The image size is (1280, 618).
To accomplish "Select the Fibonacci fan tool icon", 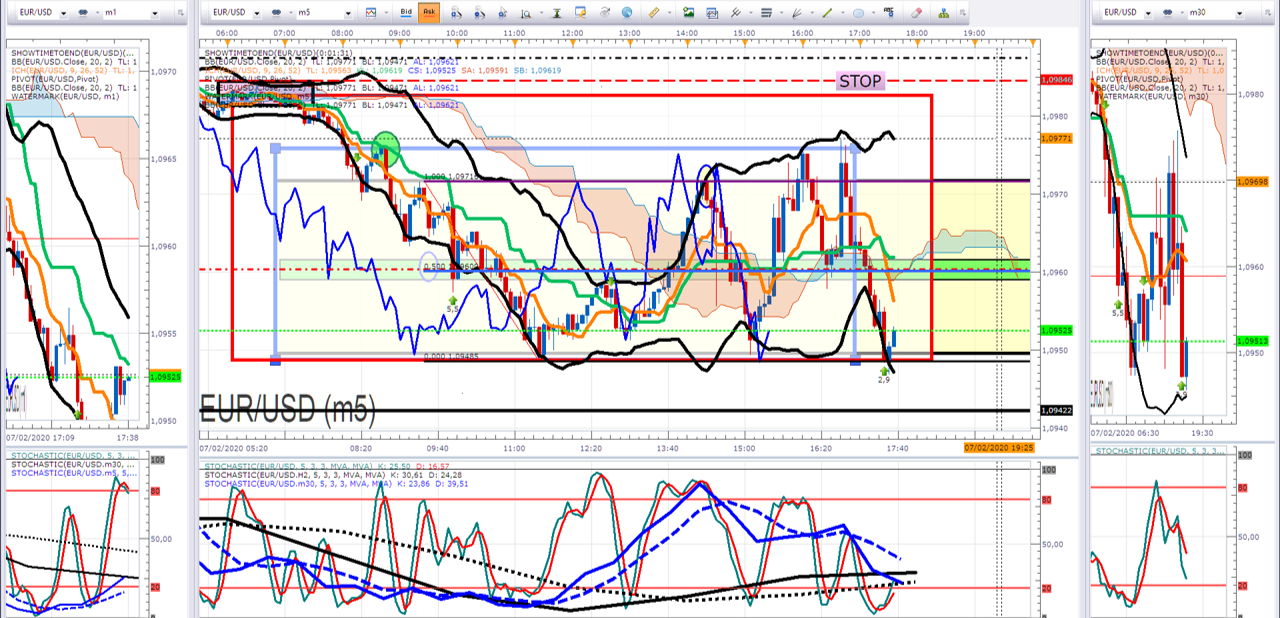I will point(797,13).
